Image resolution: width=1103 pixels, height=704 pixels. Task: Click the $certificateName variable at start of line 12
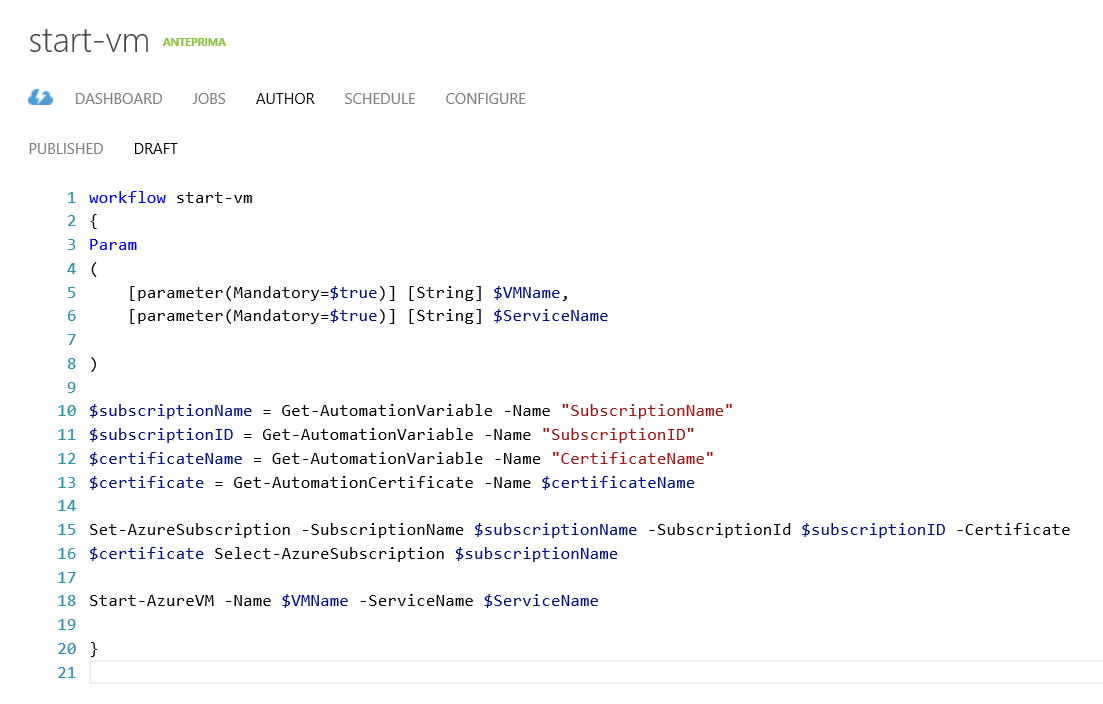[x=166, y=459]
